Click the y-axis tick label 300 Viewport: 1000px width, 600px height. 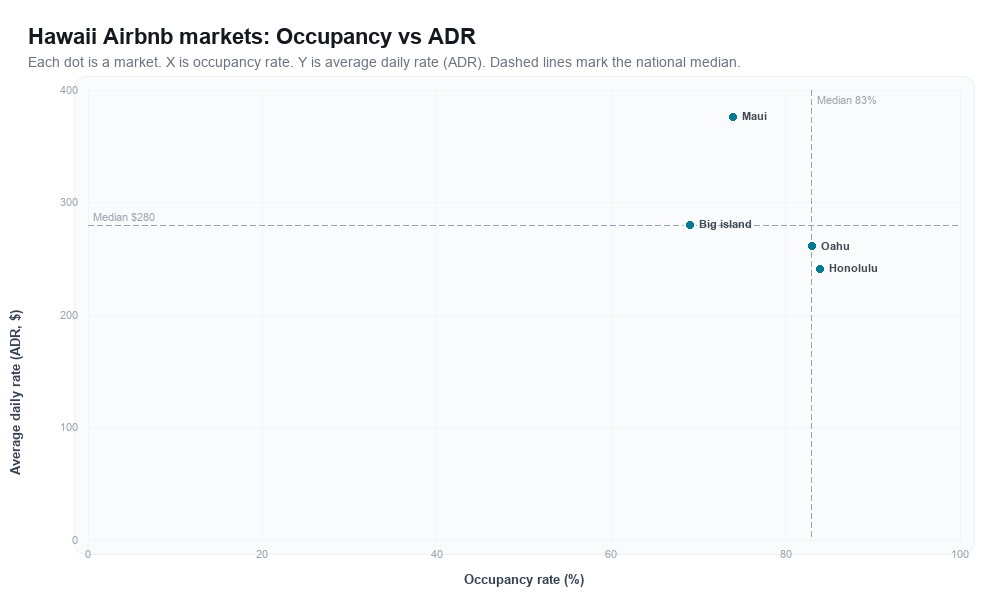(x=69, y=203)
